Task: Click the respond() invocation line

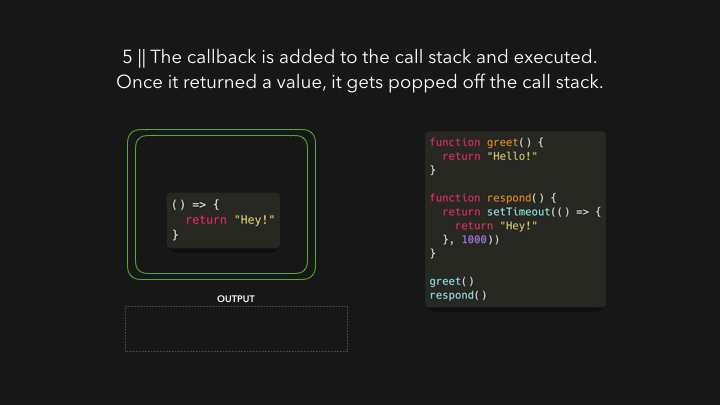Action: click(x=458, y=295)
